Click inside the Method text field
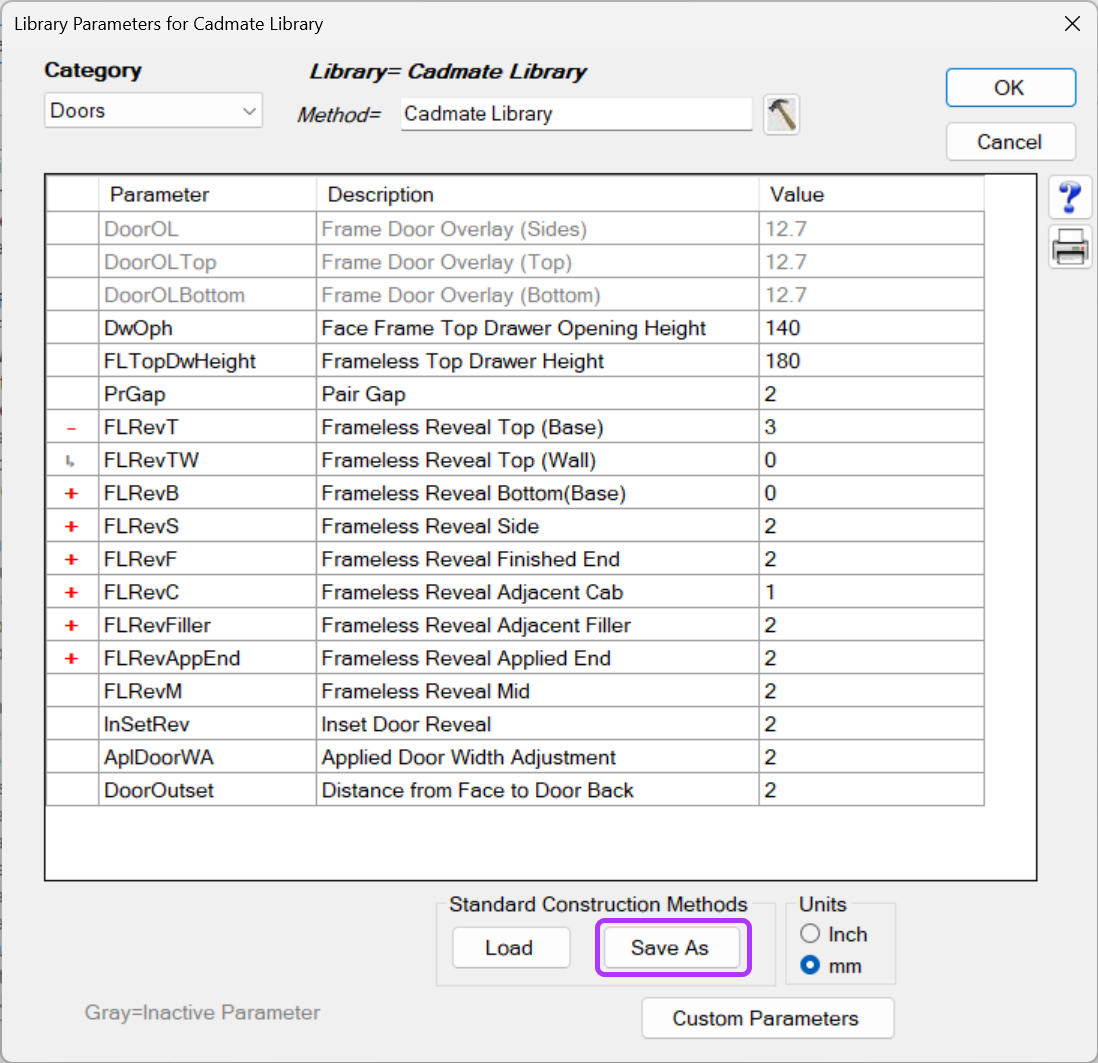 (575, 114)
